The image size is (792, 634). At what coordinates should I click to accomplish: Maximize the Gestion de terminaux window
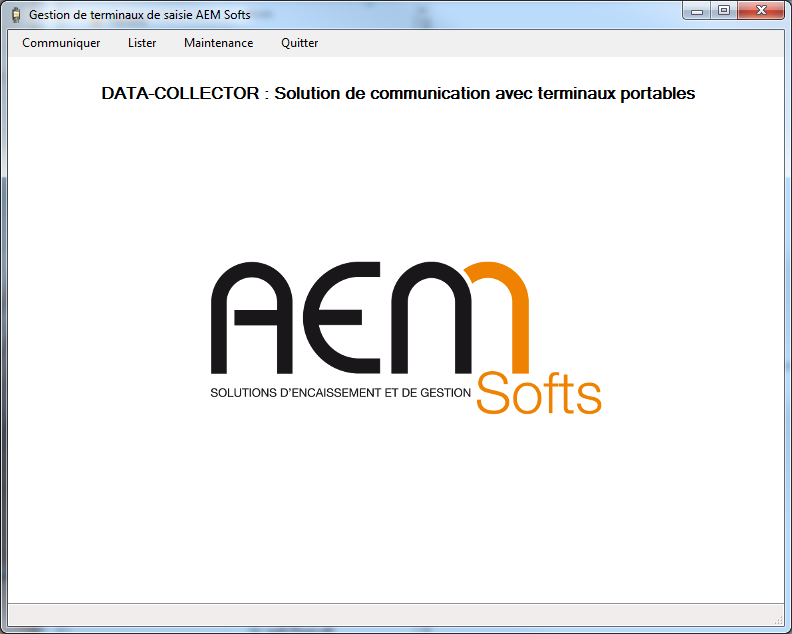723,11
